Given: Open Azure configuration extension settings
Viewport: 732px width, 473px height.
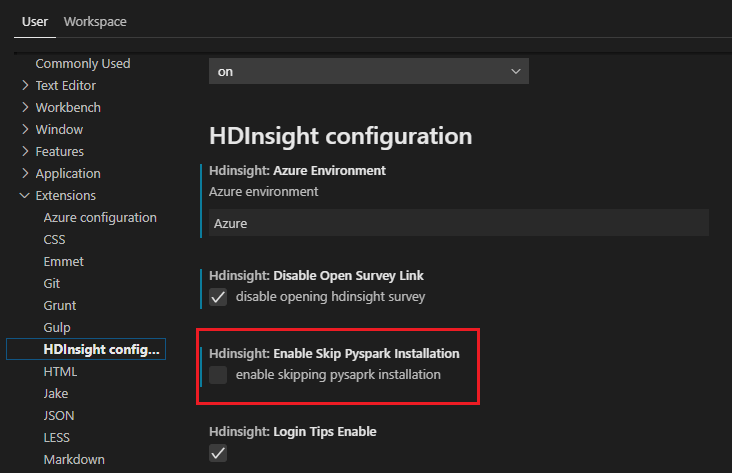Looking at the screenshot, I should coord(100,218).
